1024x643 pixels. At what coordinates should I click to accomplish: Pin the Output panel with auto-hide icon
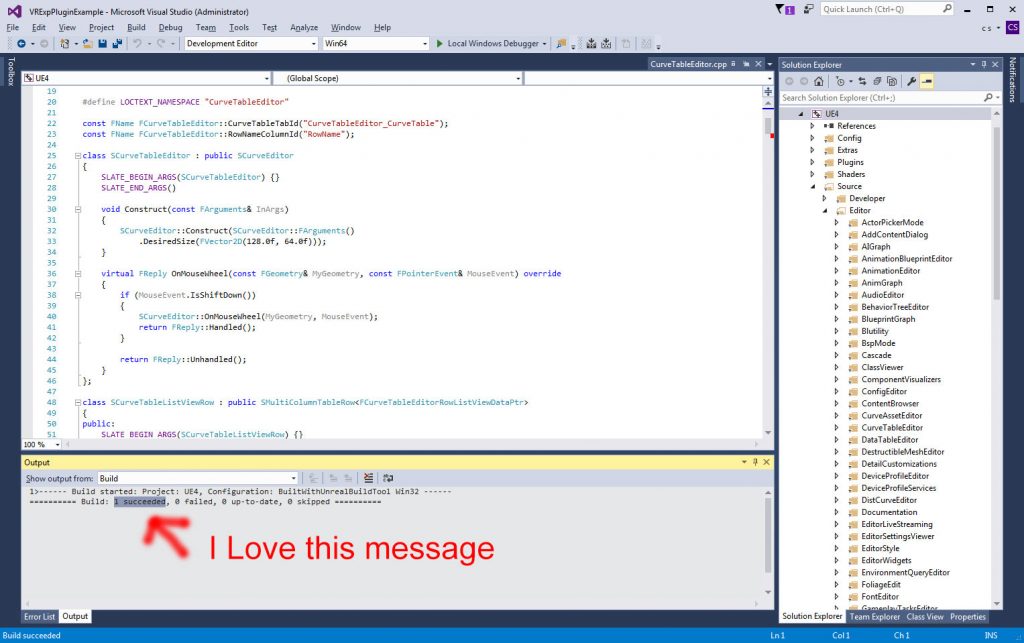(755, 462)
